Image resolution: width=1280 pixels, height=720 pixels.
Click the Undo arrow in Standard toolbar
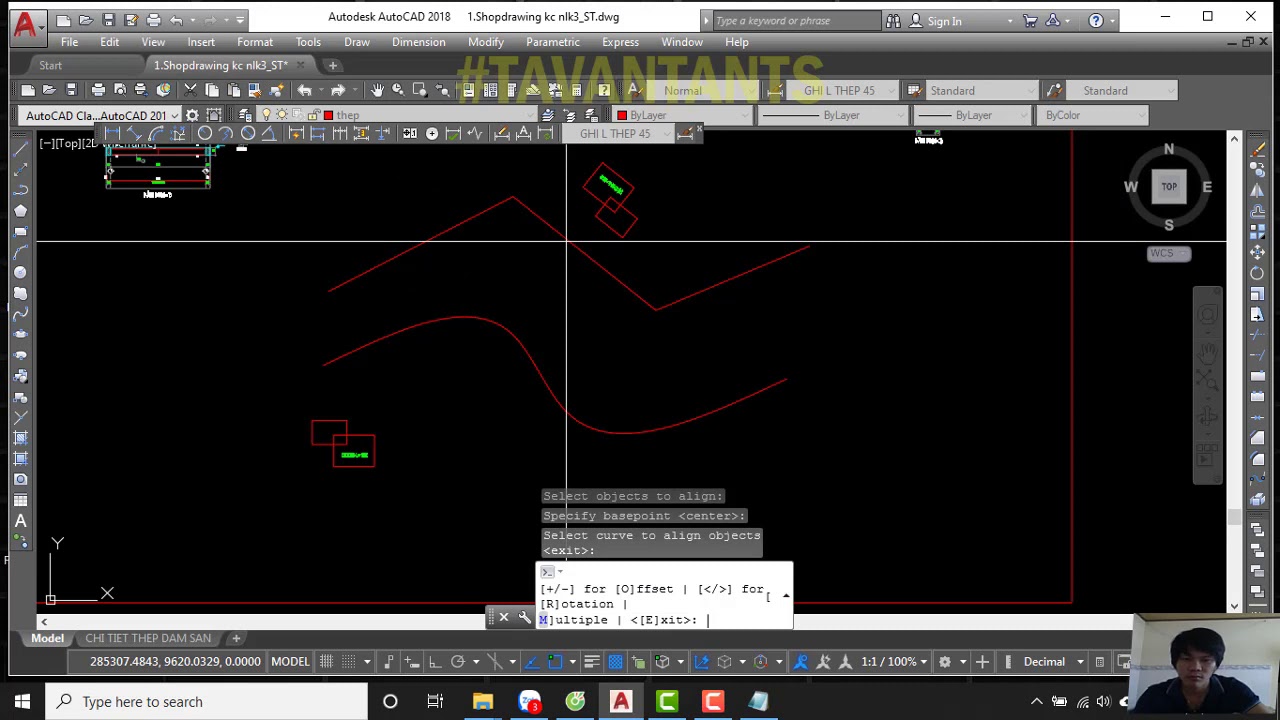304,91
